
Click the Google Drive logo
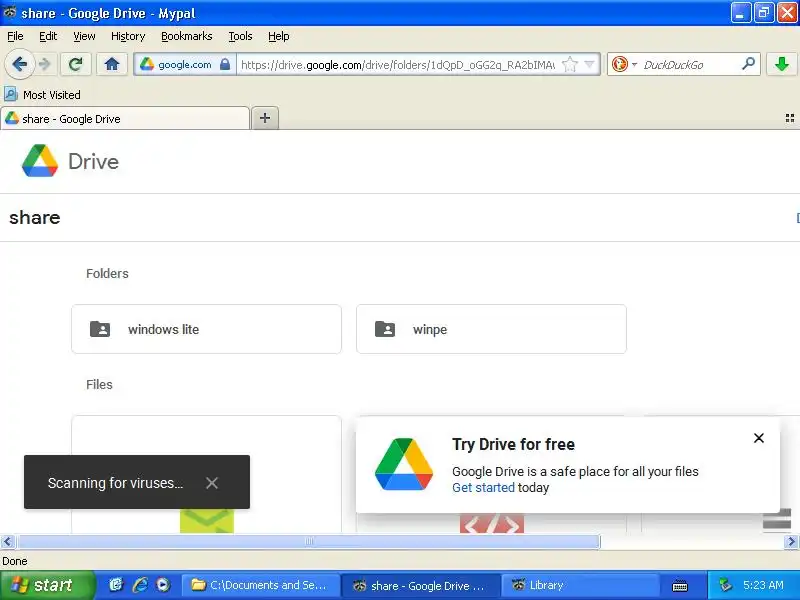40,161
